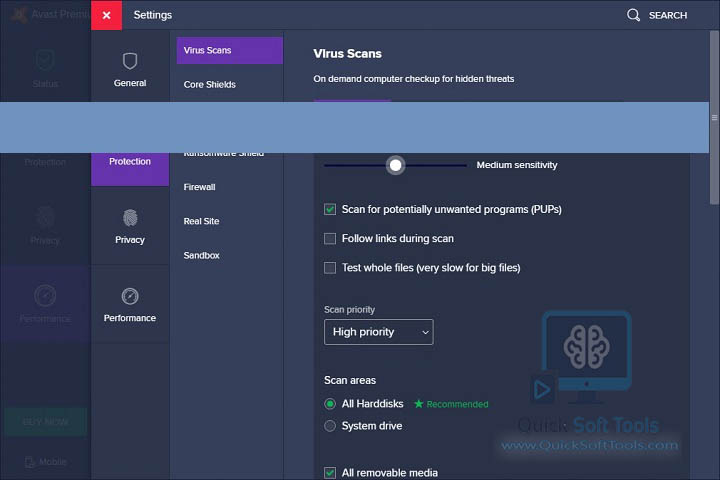Screen dimensions: 720x480
Task: Open Sandbox settings
Action: pyautogui.click(x=201, y=255)
